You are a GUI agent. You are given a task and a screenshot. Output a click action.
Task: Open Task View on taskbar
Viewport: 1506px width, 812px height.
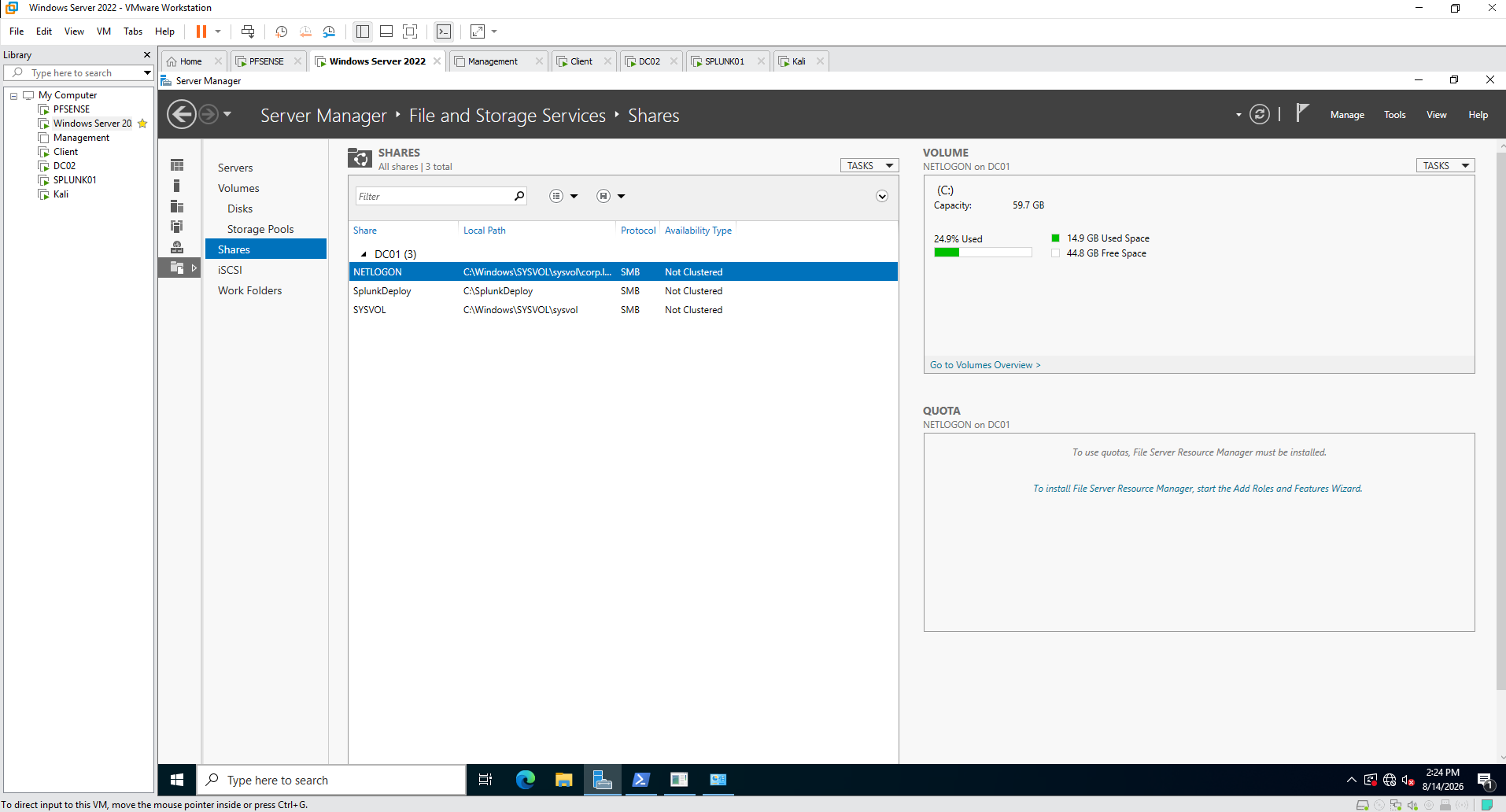(485, 780)
